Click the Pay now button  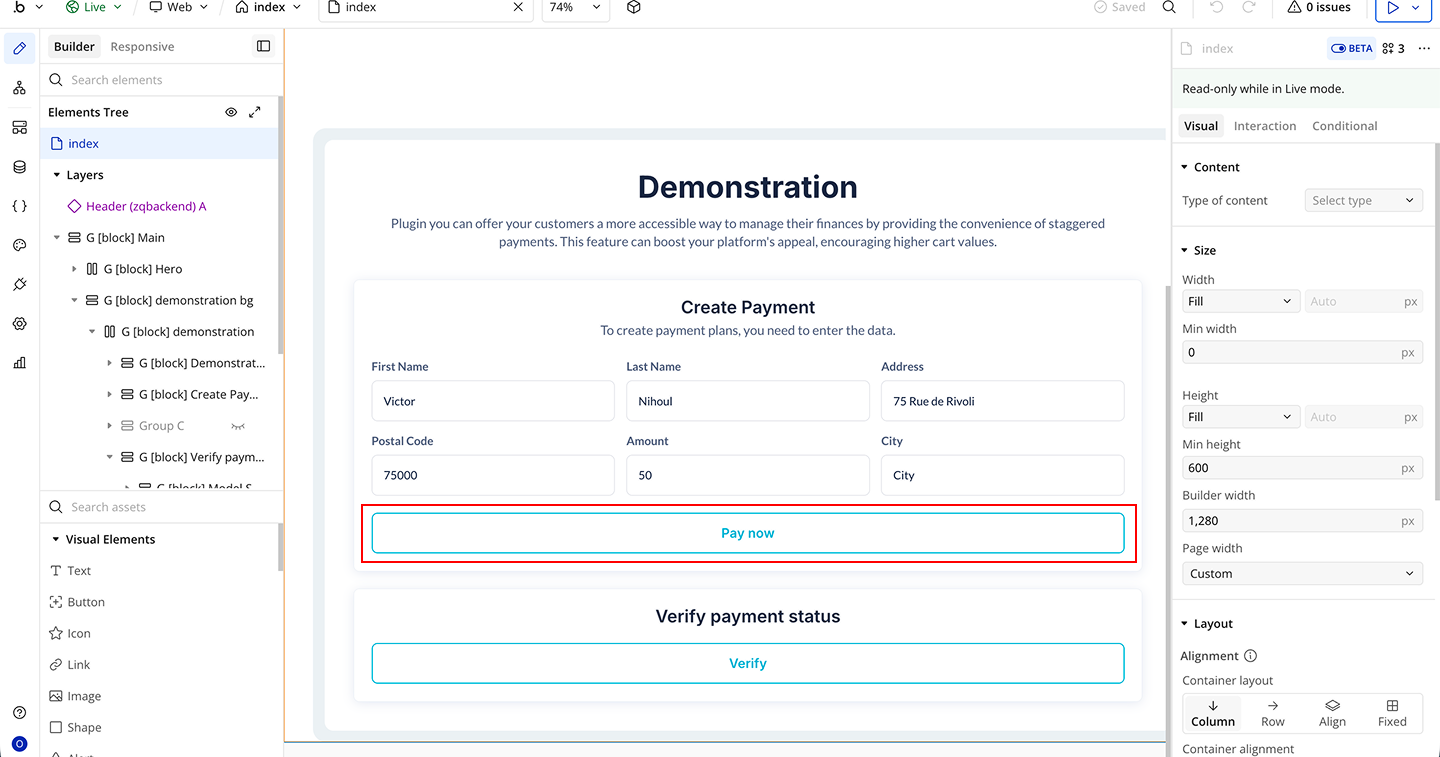pyautogui.click(x=748, y=533)
